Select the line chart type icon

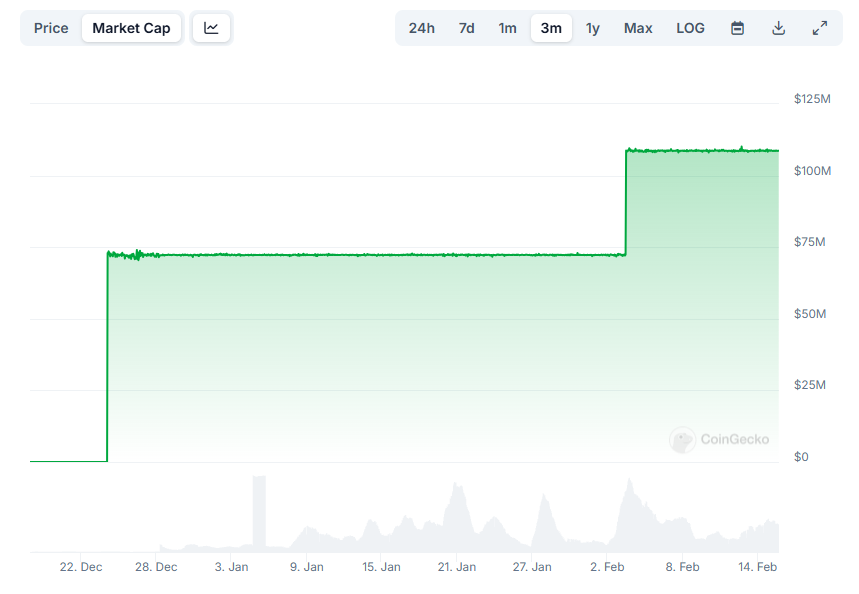click(210, 28)
